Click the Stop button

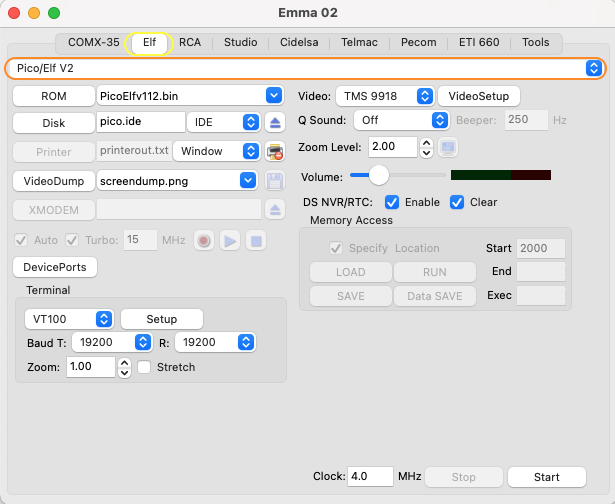[464, 477]
